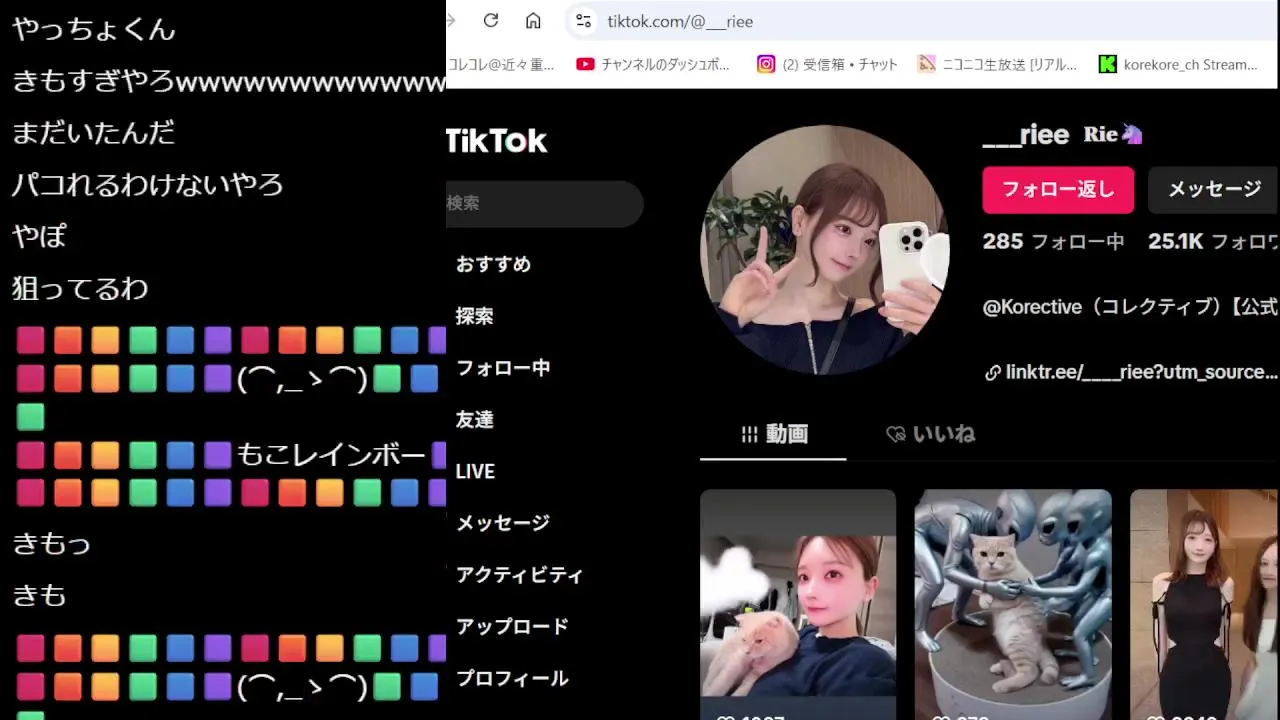Click chat comment パコれるわけないやろ
The width and height of the screenshot is (1280, 720).
click(x=148, y=185)
